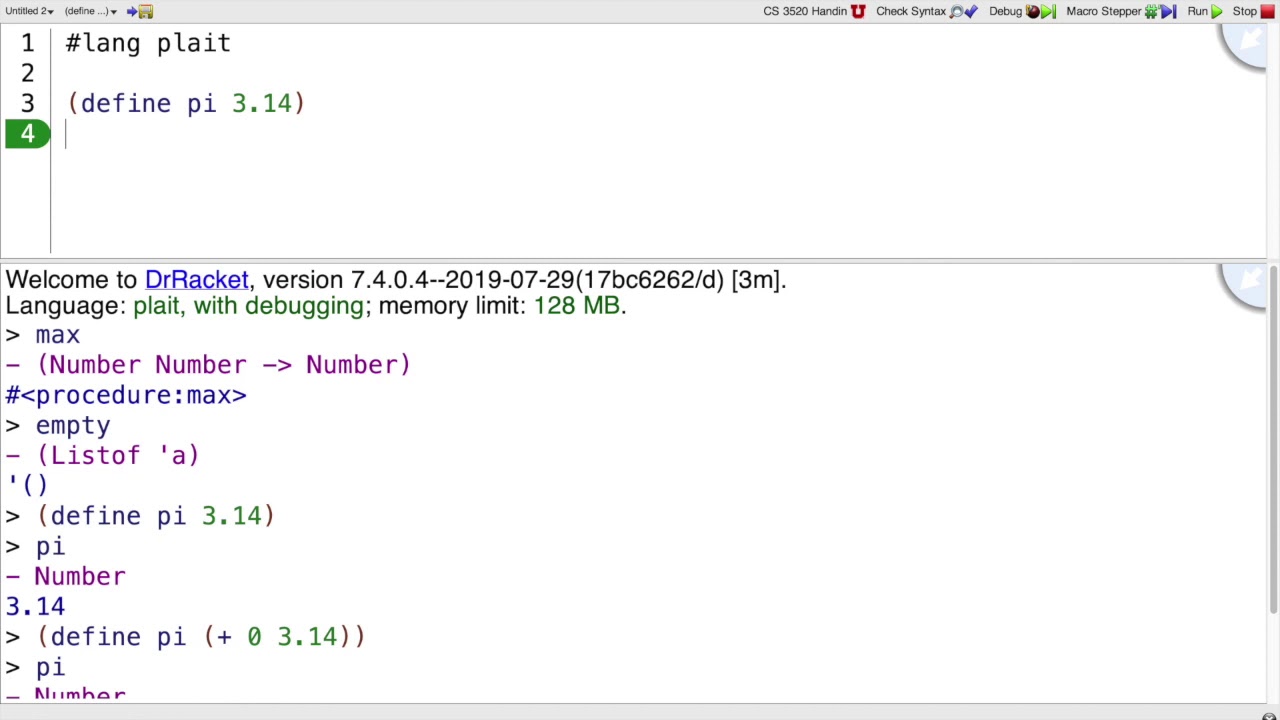Open the Untitled 2 file dropdown
The image size is (1280, 720).
click(29, 11)
